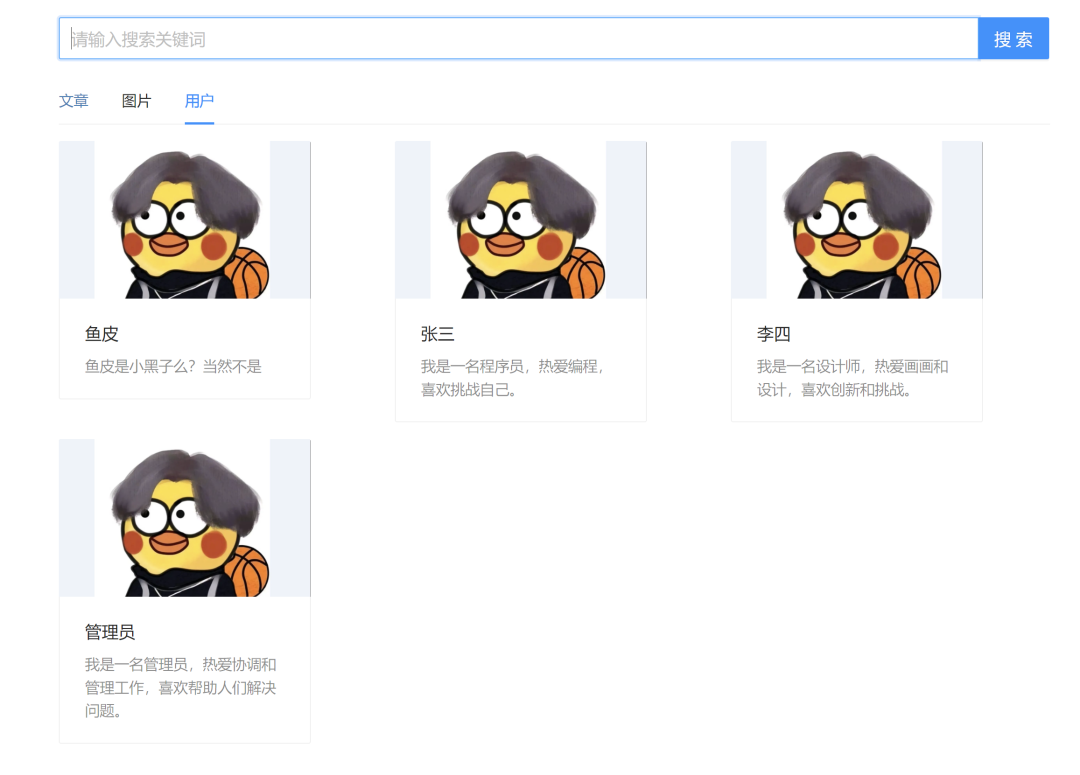
Task: Click the search keyword input field
Action: click(x=518, y=39)
